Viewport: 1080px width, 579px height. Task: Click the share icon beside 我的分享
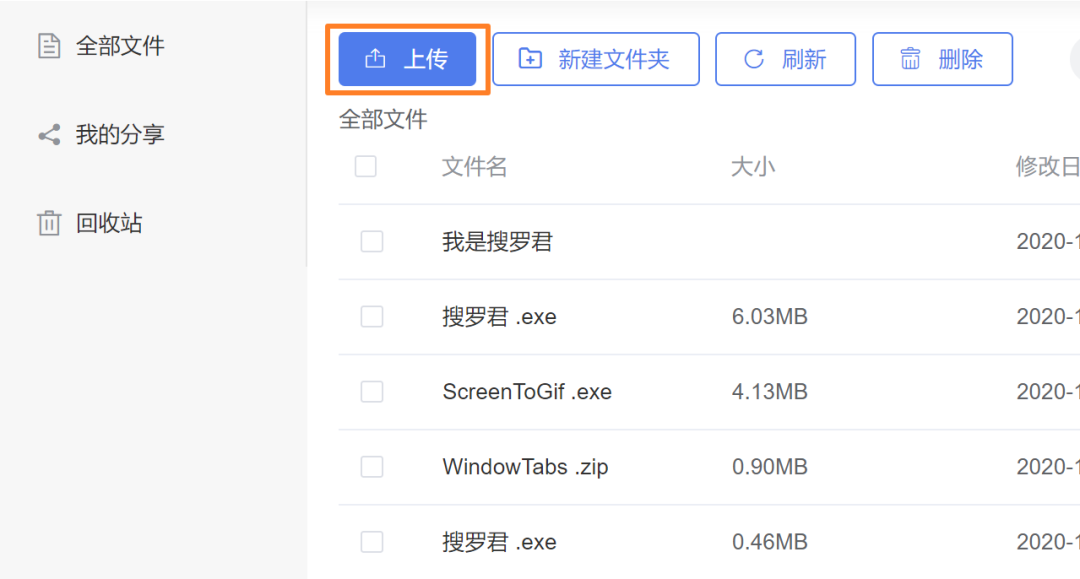[x=49, y=135]
